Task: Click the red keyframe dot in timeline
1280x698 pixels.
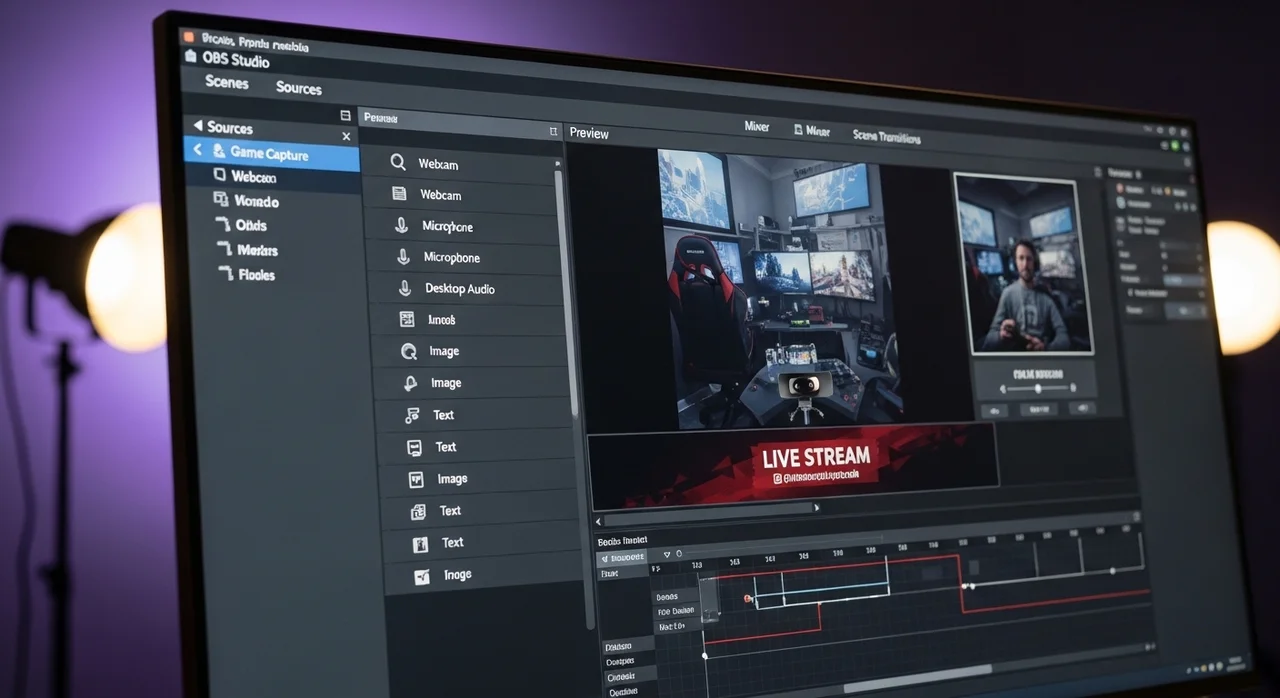Action: (x=747, y=598)
